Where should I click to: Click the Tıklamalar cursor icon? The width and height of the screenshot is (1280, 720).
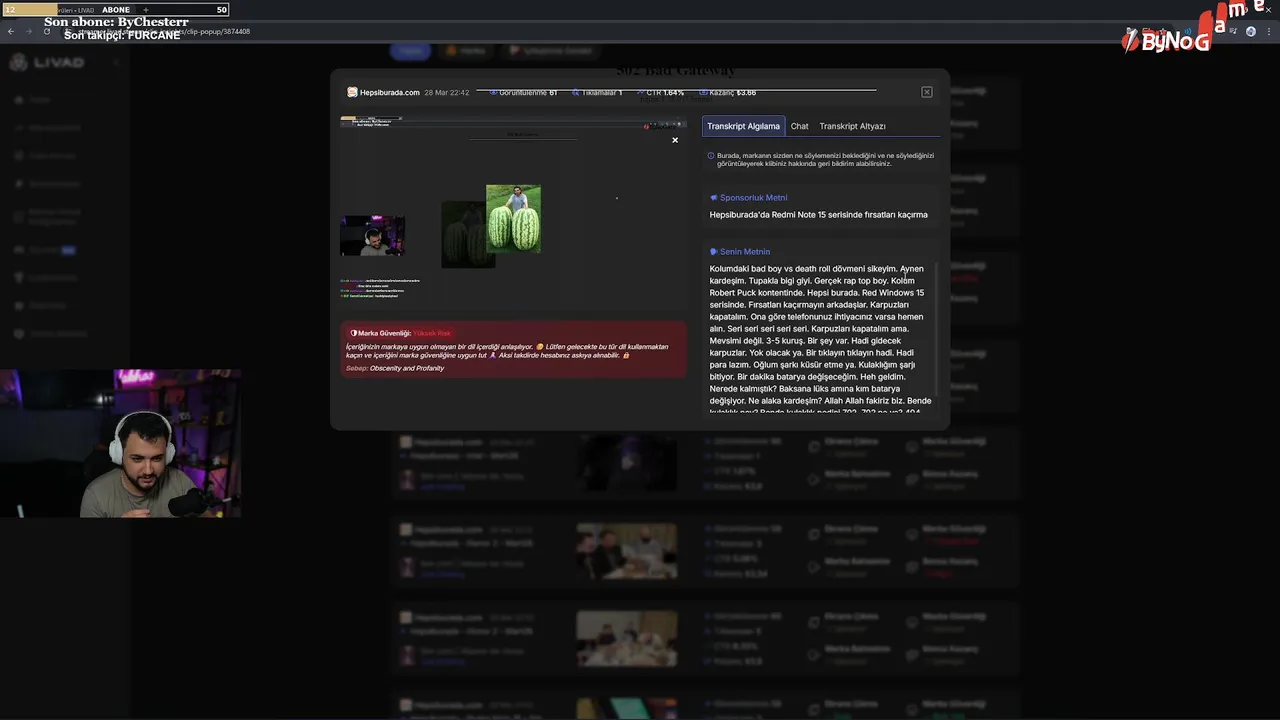pyautogui.click(x=576, y=92)
